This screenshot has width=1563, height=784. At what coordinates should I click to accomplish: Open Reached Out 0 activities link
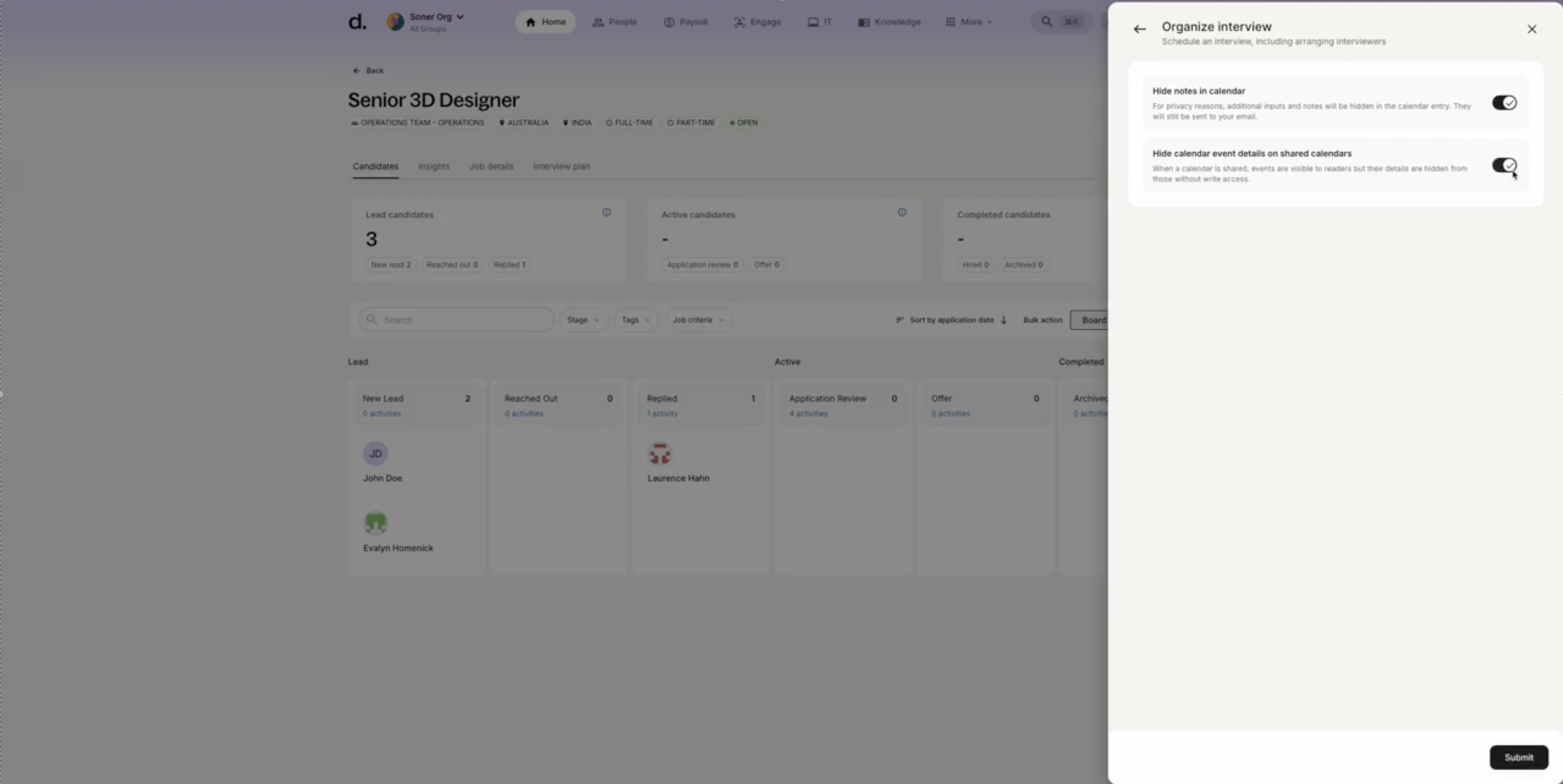(x=523, y=414)
